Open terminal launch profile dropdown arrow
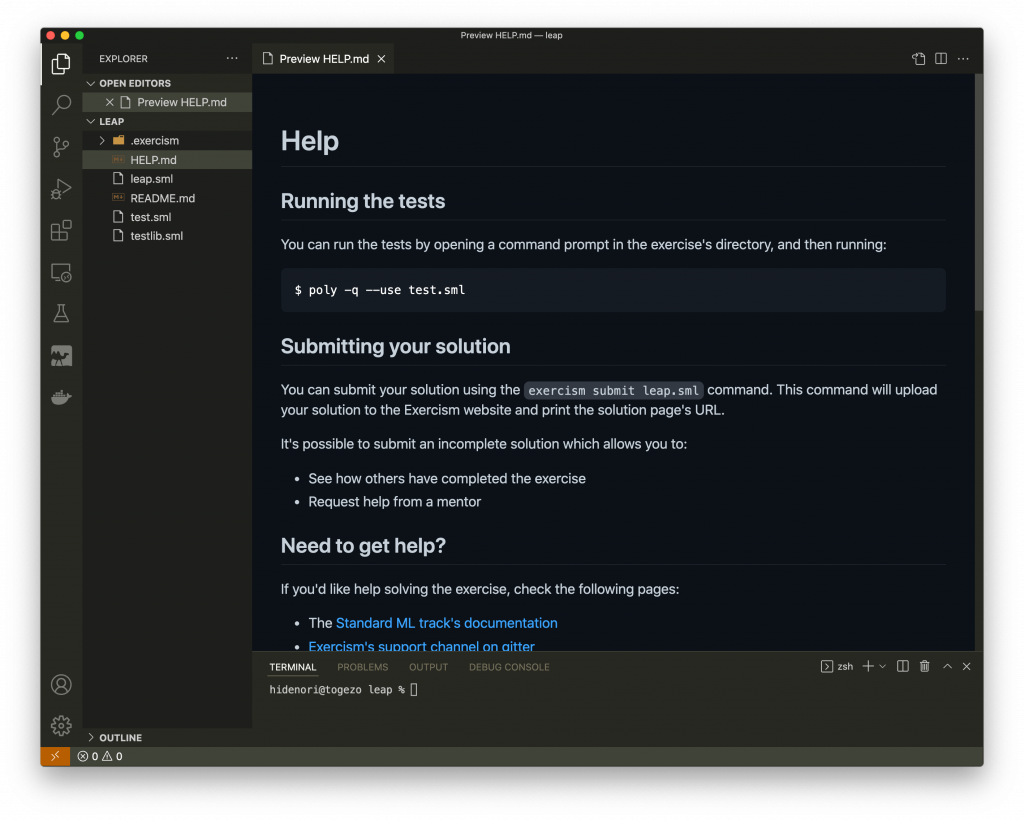Screen dimensions: 1024x820 [883, 666]
